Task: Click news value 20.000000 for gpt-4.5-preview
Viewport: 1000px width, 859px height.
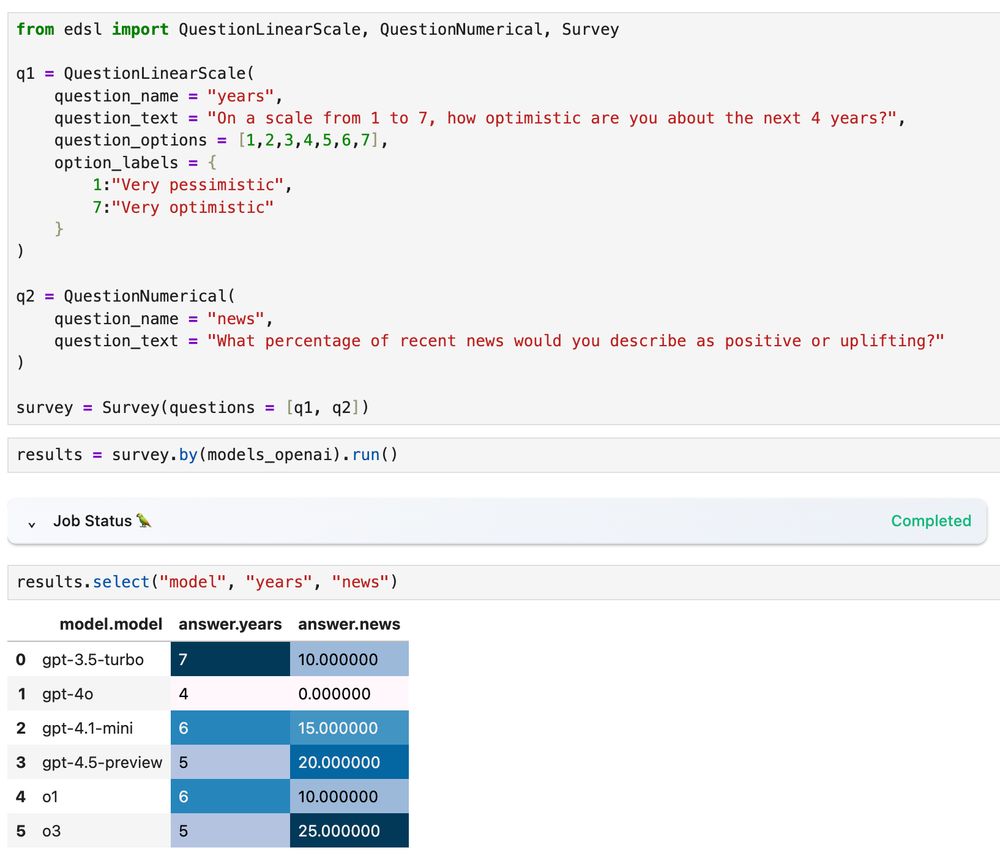Action: [349, 762]
